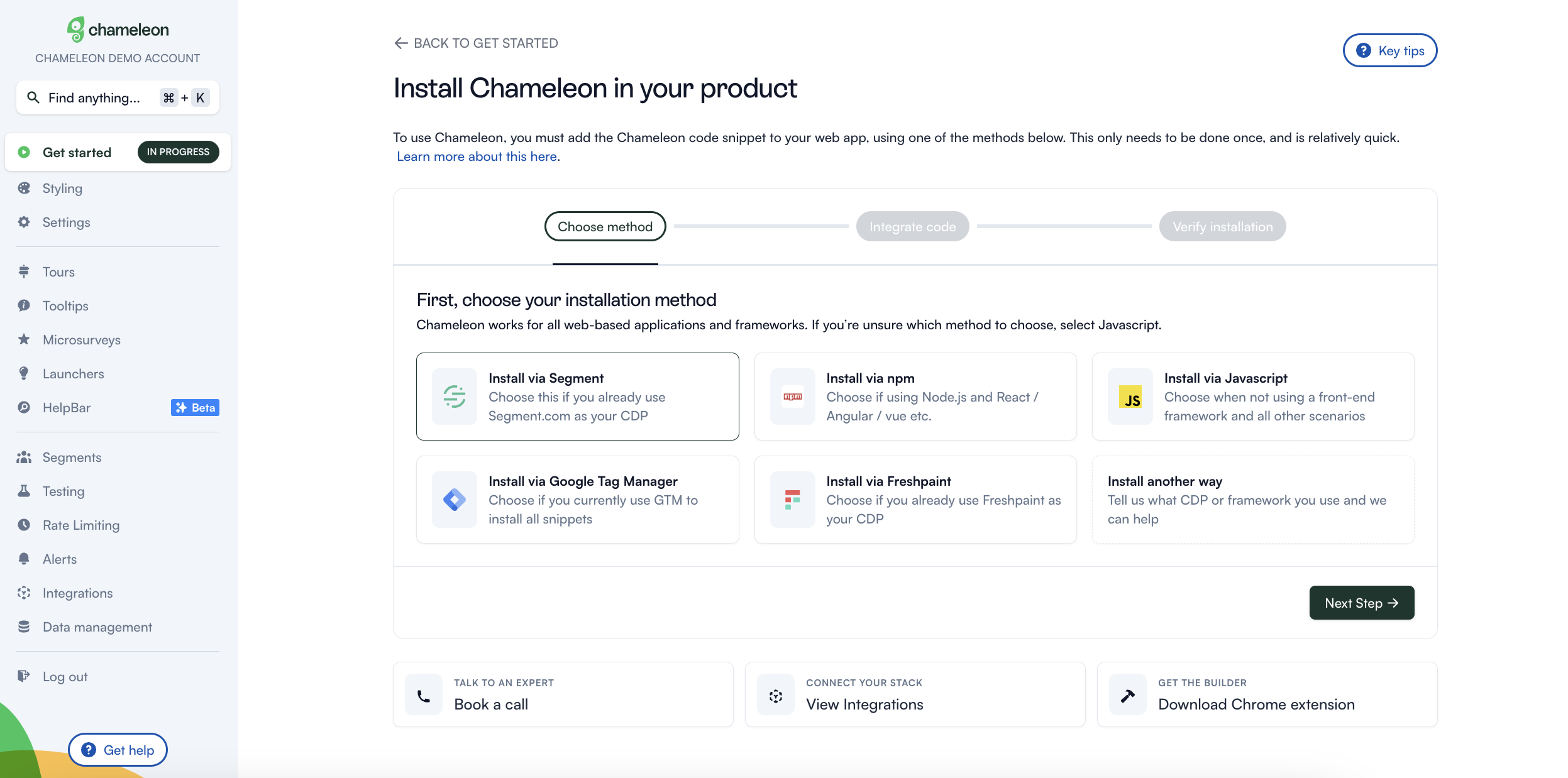Click Log out in the sidebar
This screenshot has height=778, width=1568.
[65, 676]
